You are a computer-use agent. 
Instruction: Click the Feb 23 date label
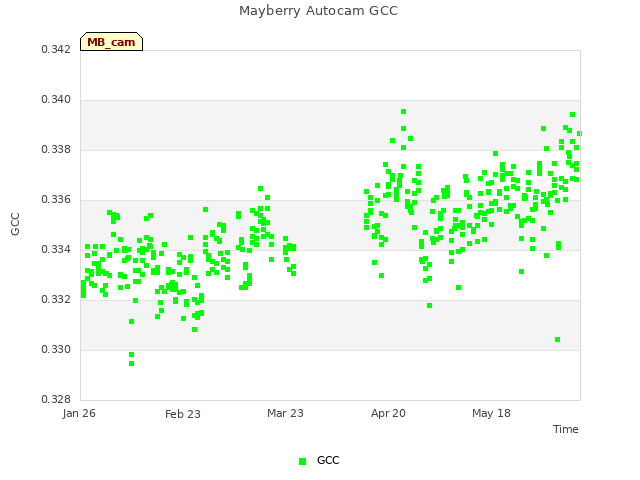pyautogui.click(x=183, y=414)
